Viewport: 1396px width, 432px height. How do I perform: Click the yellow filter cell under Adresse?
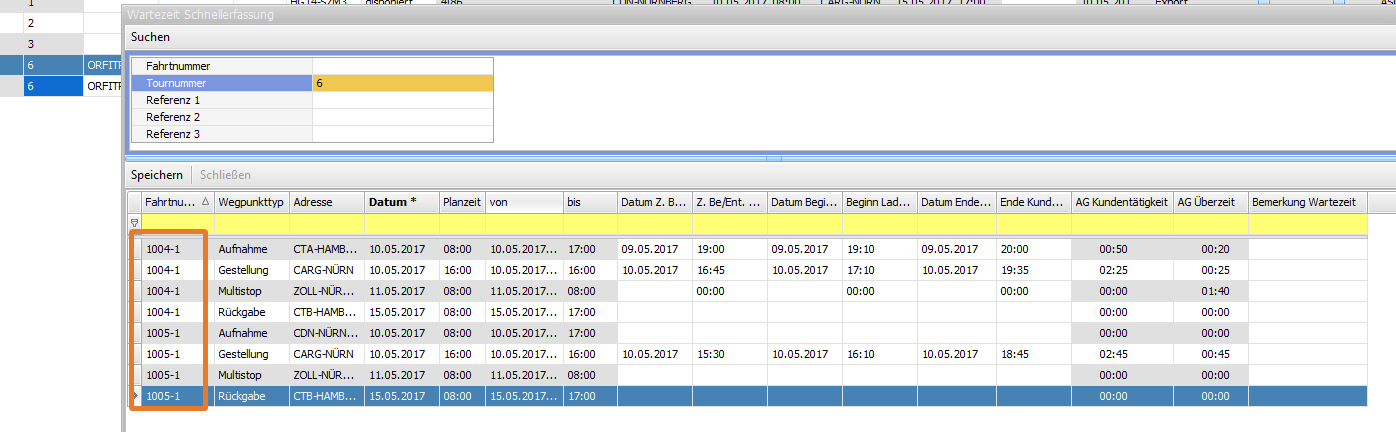[x=326, y=224]
